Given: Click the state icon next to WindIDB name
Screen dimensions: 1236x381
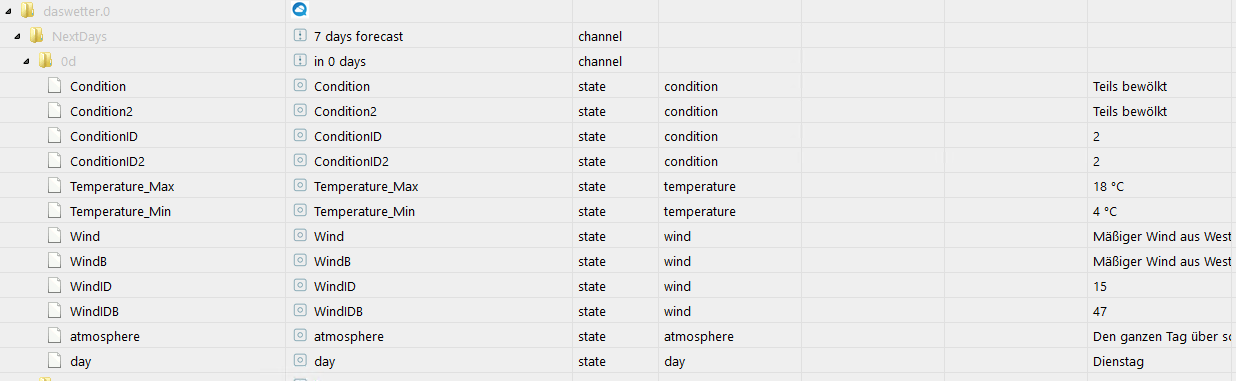Looking at the screenshot, I should (299, 311).
